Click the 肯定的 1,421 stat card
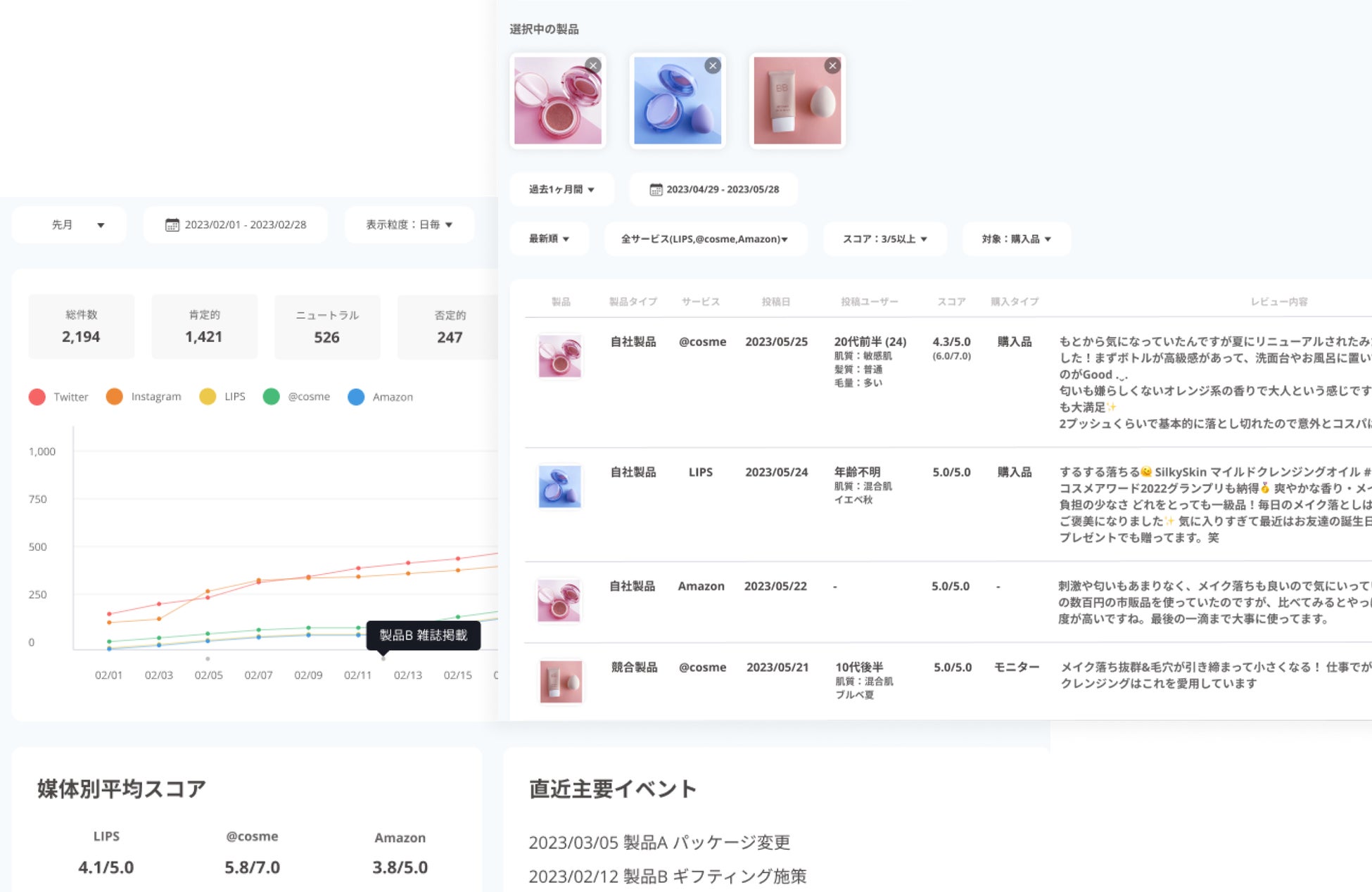The height and width of the screenshot is (892, 1372). (x=204, y=326)
